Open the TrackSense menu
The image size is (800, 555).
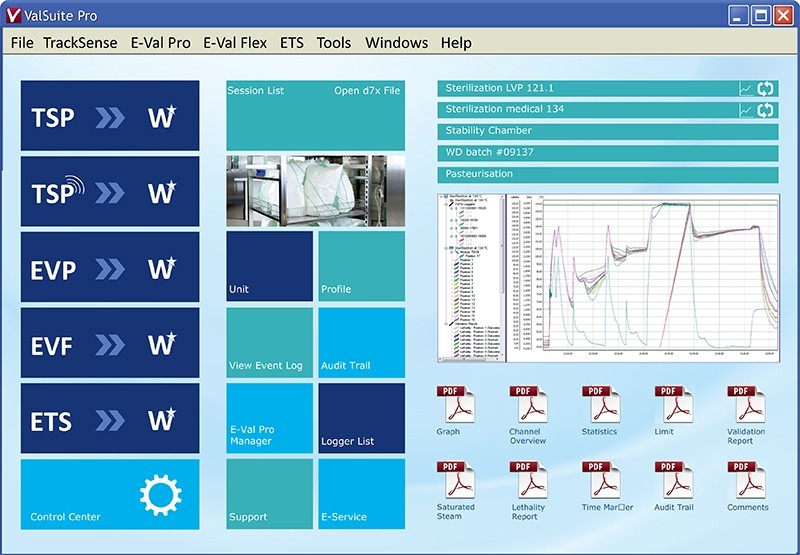pos(80,43)
